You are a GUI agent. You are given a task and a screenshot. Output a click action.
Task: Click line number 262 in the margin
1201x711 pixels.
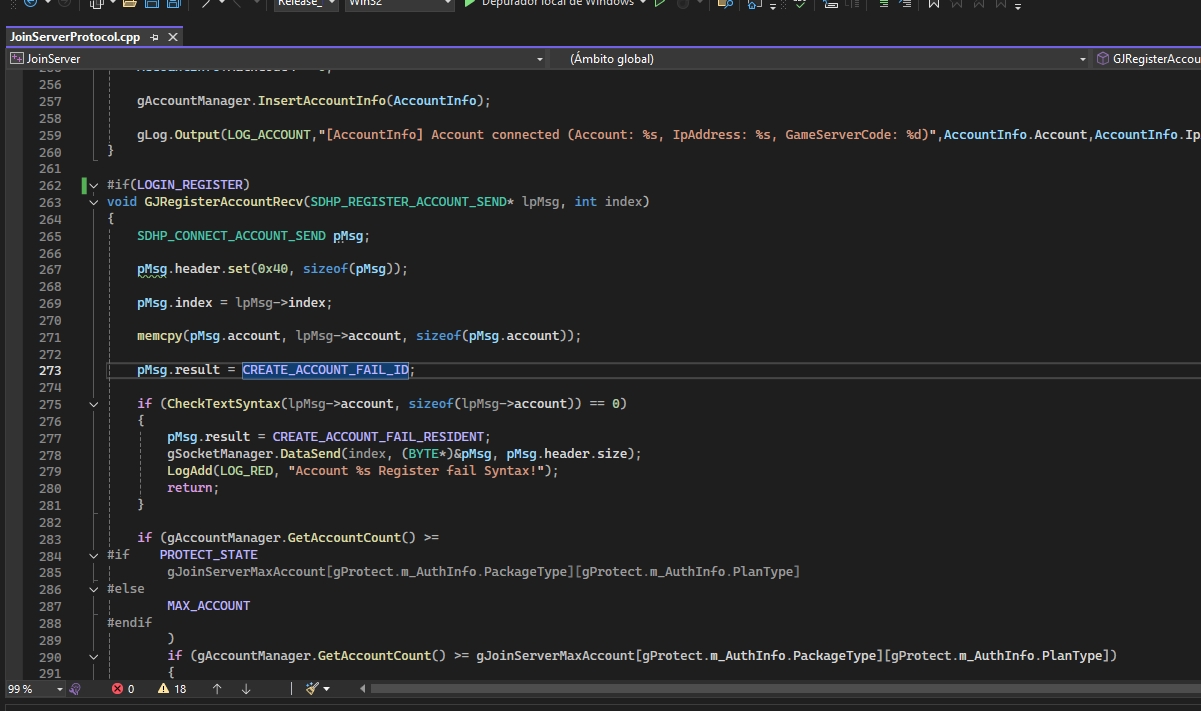point(49,185)
